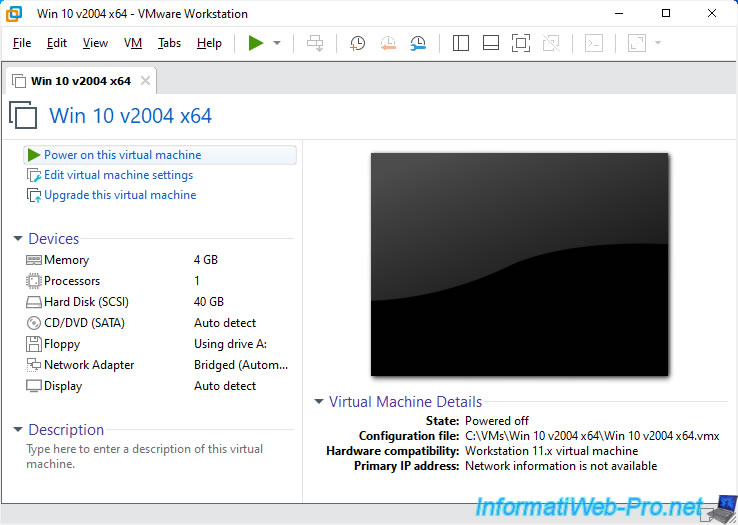
Task: Open the Snapshot Manager icon
Action: click(418, 43)
